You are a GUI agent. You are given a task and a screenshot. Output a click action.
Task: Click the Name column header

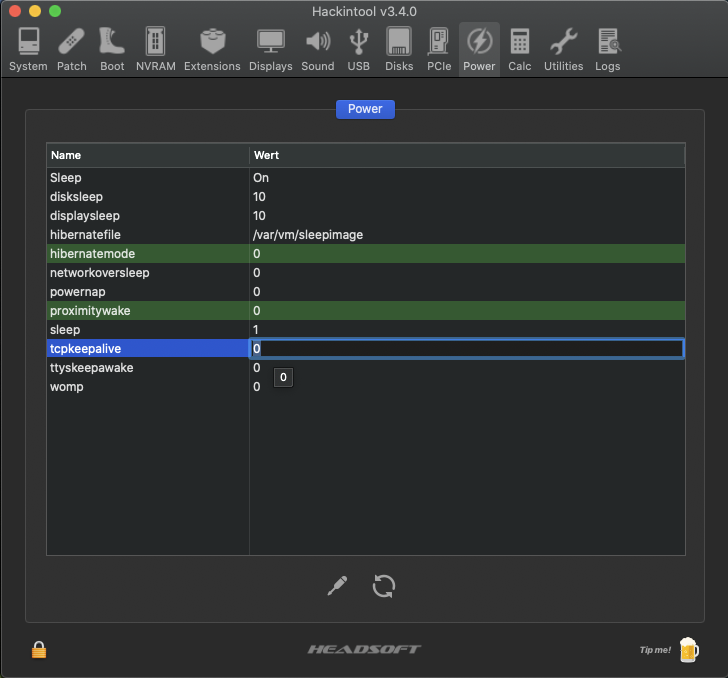(148, 155)
